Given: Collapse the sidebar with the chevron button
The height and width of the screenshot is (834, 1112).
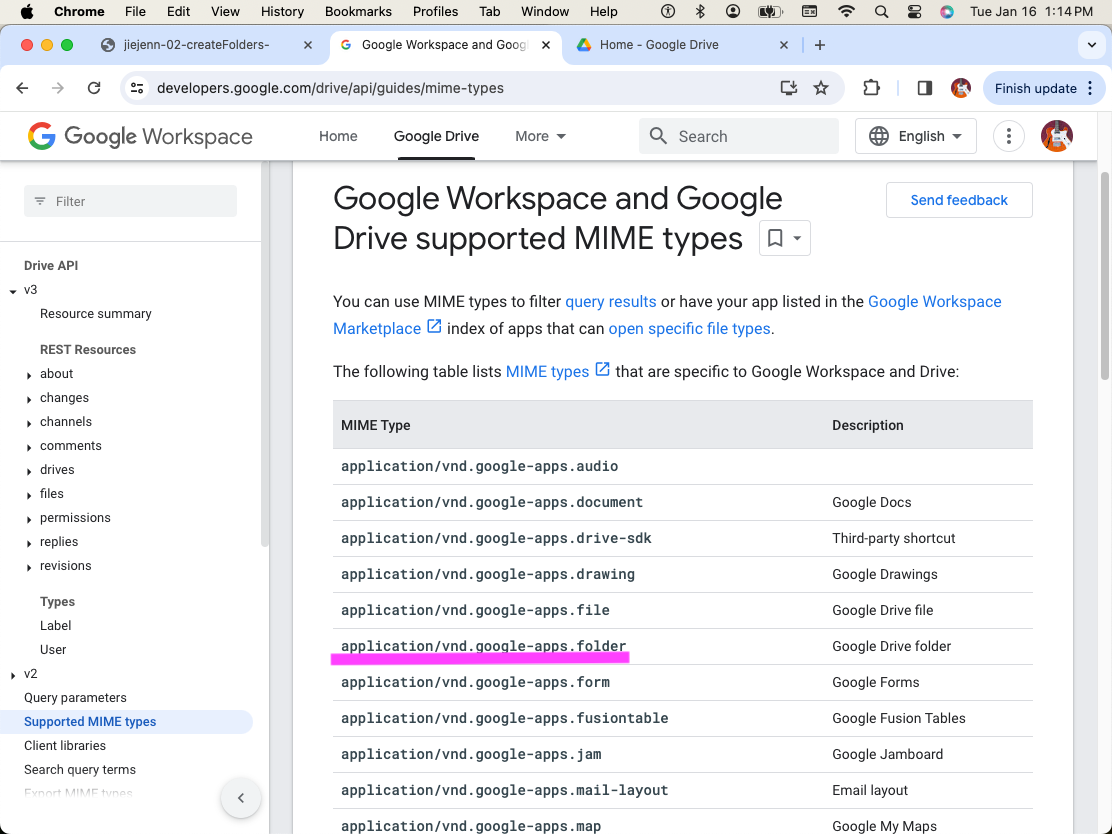Looking at the screenshot, I should pyautogui.click(x=241, y=798).
